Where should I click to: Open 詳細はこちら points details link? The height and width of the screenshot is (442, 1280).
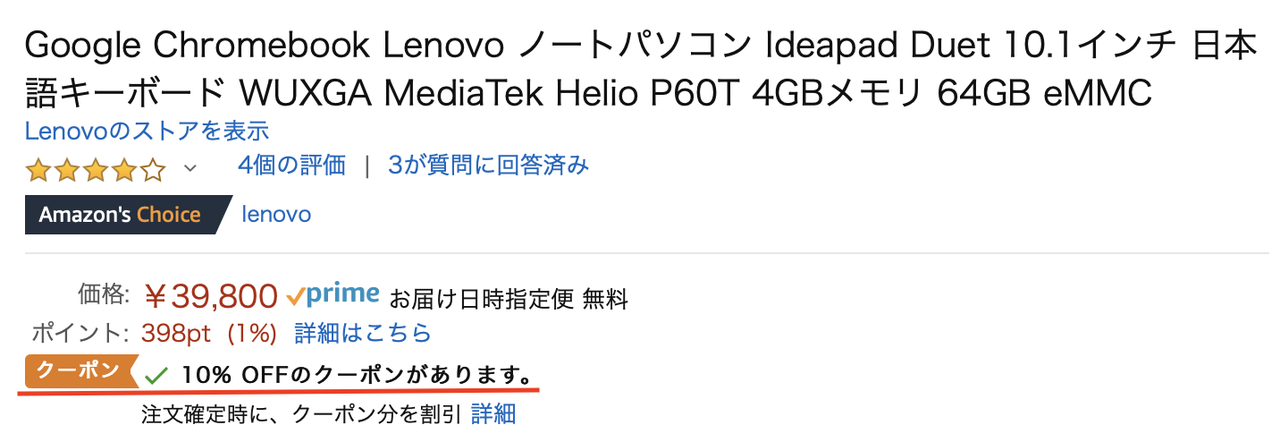pyautogui.click(x=363, y=333)
